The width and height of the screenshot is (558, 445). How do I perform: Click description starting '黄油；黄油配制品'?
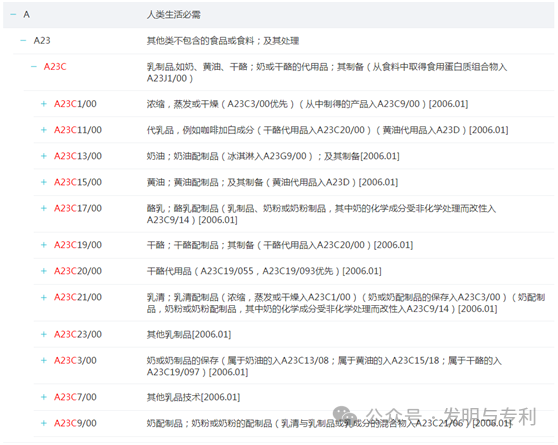[272, 182]
